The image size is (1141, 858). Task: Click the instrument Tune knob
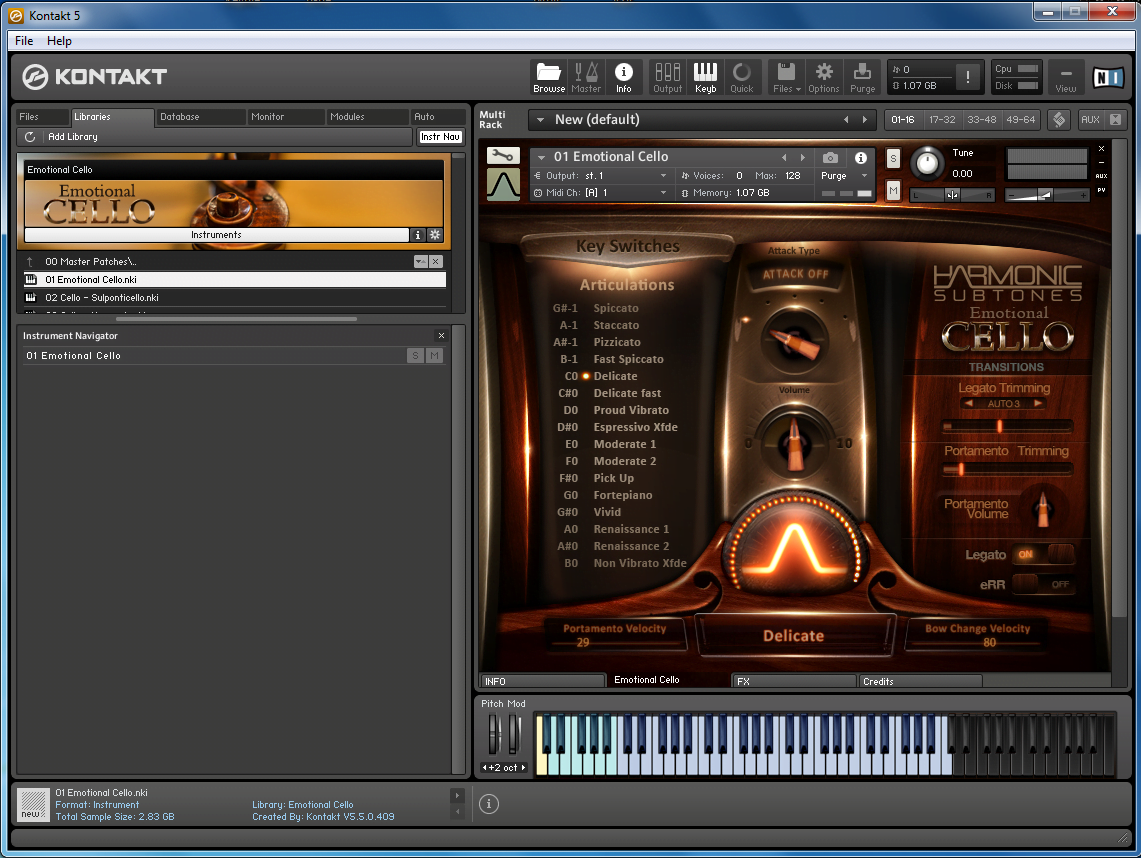click(926, 163)
